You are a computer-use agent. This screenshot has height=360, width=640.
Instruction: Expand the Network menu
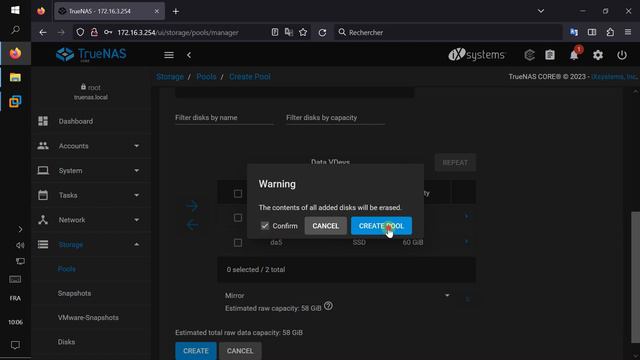91,220
